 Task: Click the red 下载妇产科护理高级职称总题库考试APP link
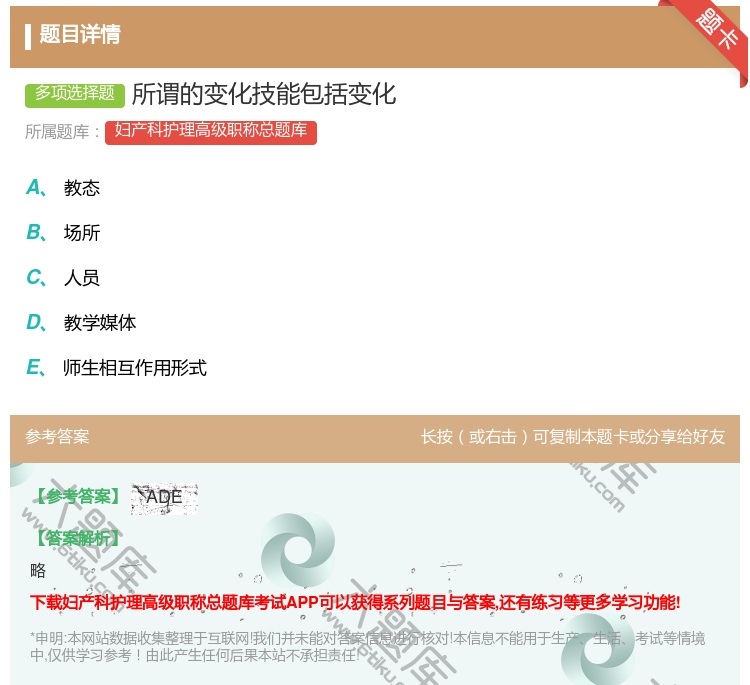pyautogui.click(x=355, y=602)
